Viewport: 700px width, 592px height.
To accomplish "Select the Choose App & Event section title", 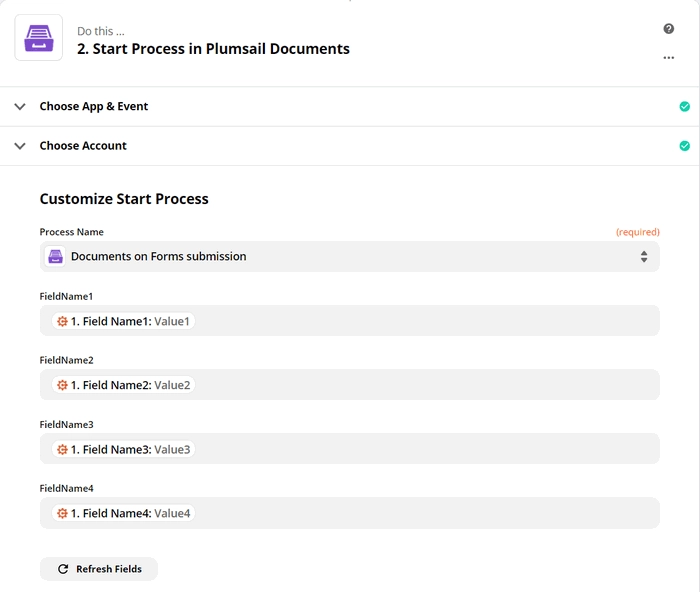I will (x=94, y=106).
